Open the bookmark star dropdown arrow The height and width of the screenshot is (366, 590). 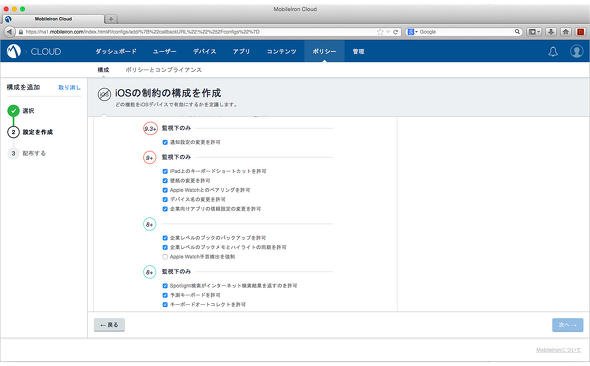[388, 32]
